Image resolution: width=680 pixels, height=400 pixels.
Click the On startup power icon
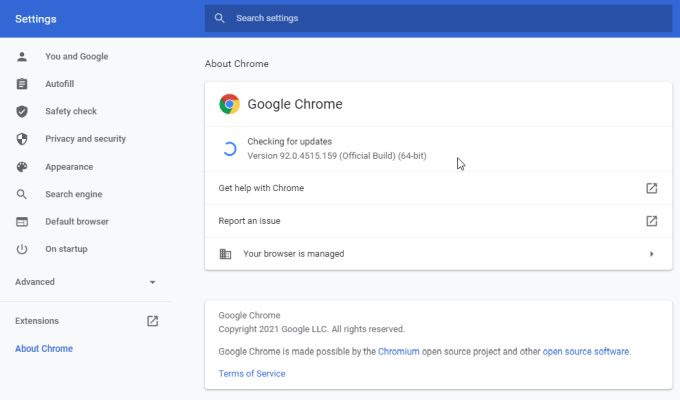(22, 249)
